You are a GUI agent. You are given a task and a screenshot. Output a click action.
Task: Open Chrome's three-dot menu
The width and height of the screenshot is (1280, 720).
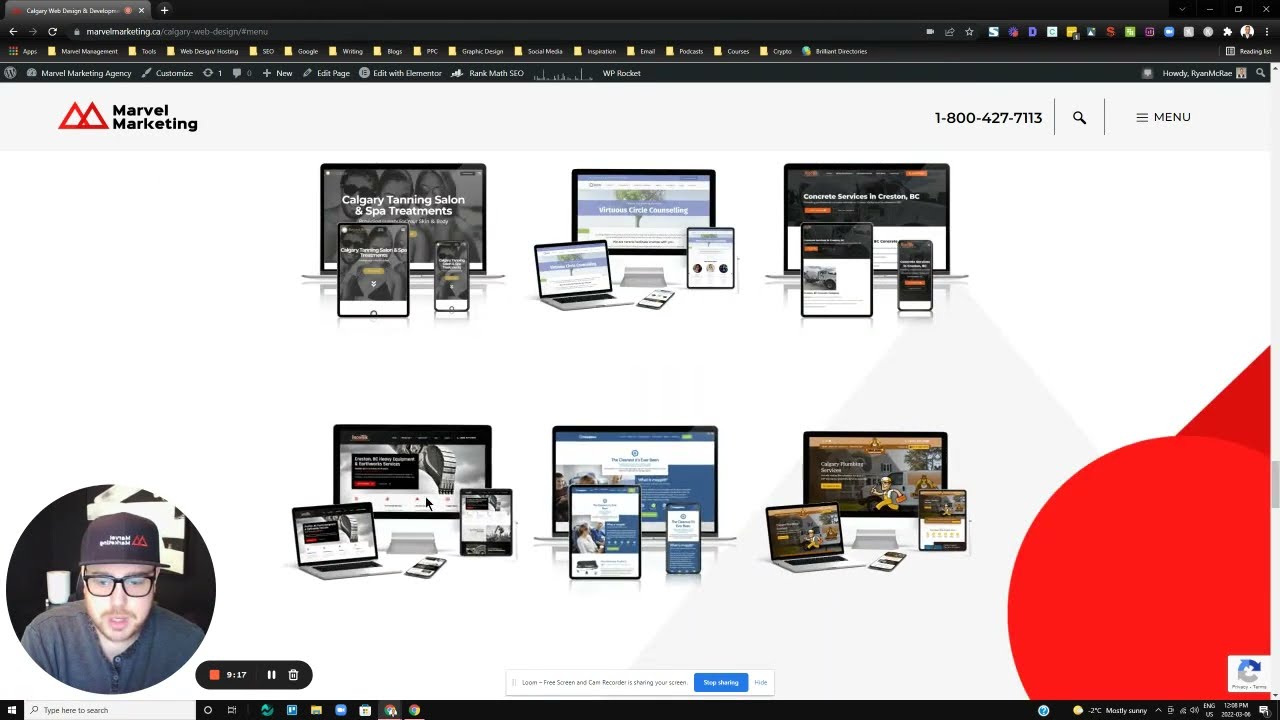(x=1267, y=31)
